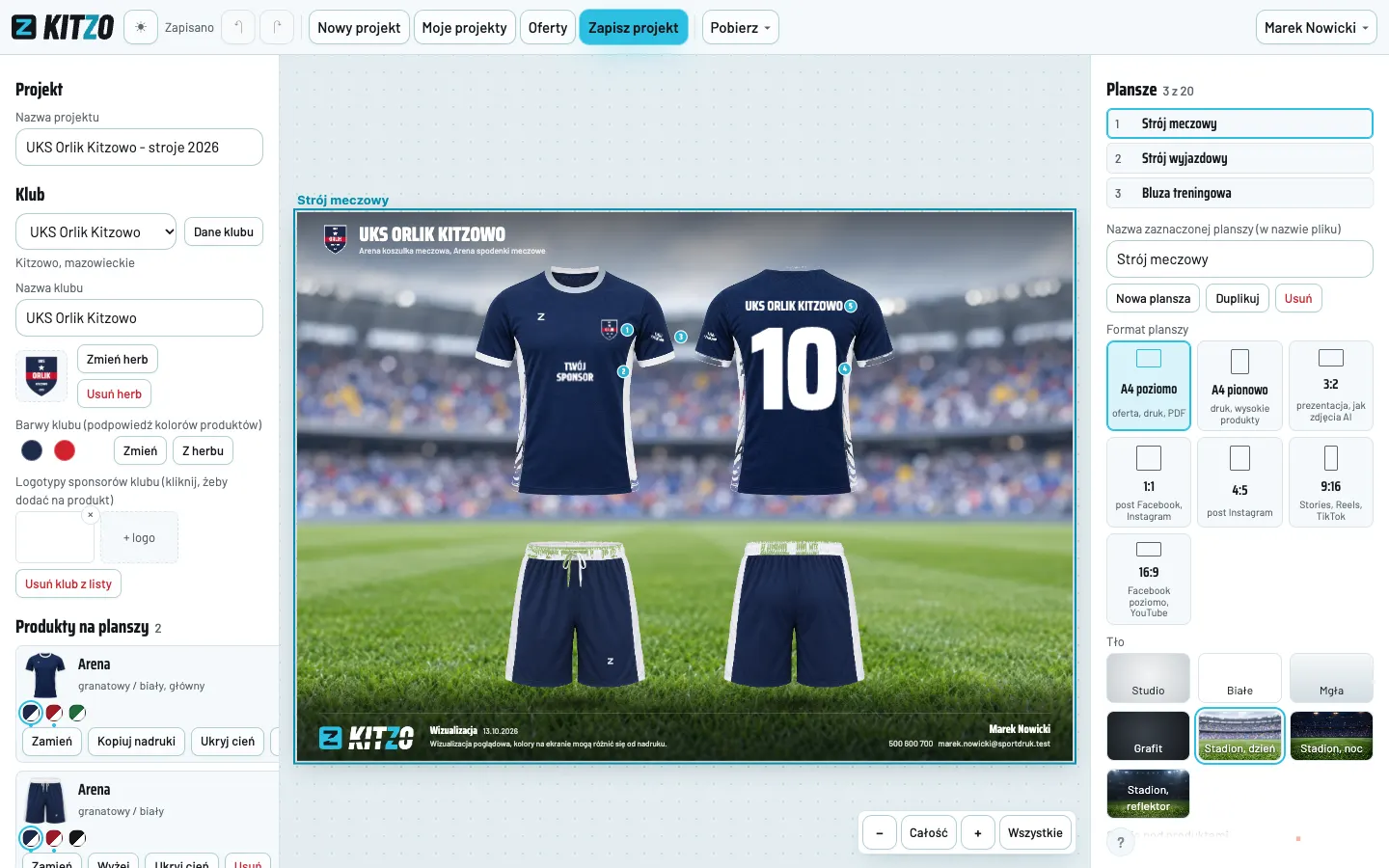Click the club crest thumbnail in the sidebar

41,375
